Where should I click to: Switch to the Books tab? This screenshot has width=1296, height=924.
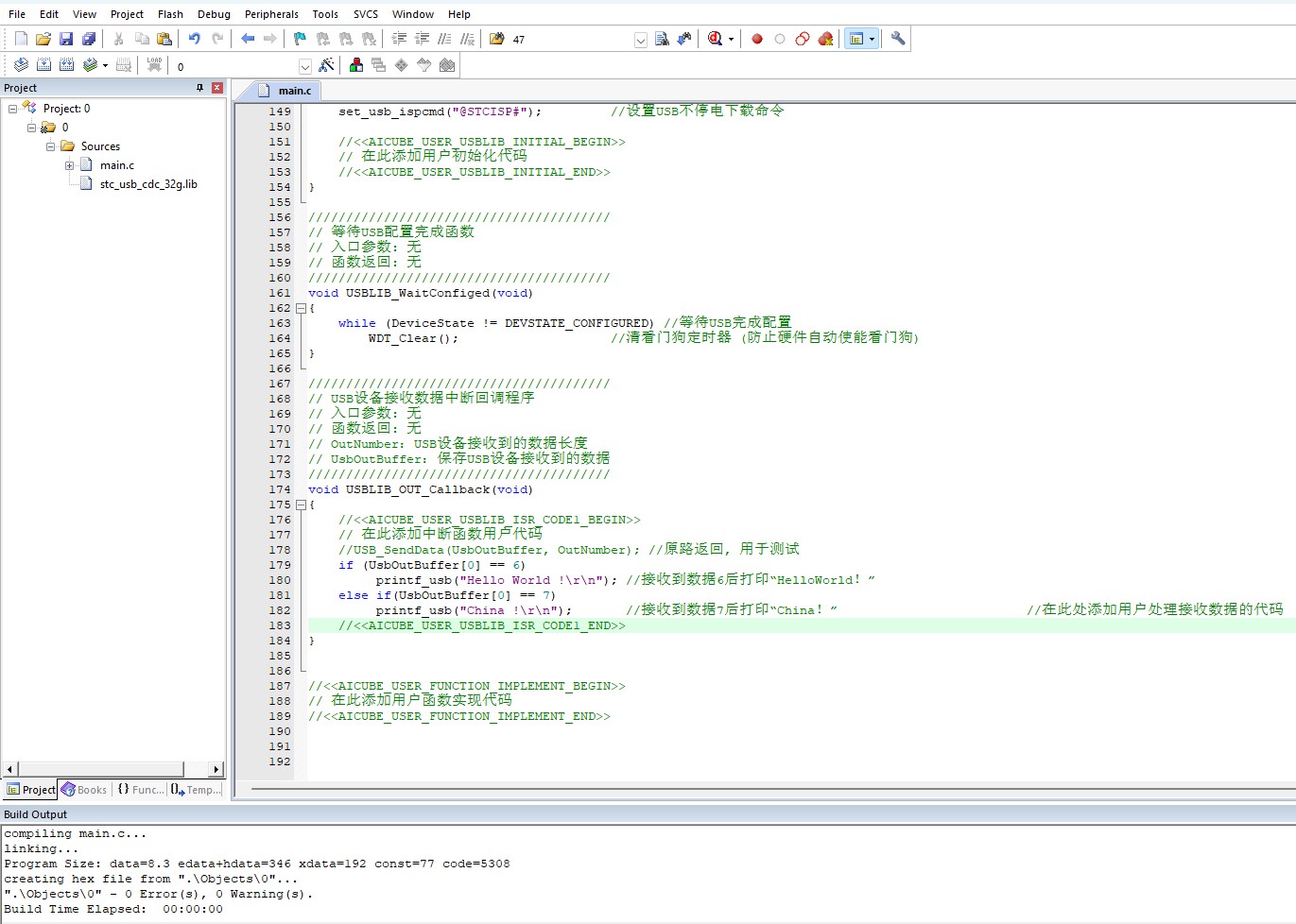[x=84, y=790]
